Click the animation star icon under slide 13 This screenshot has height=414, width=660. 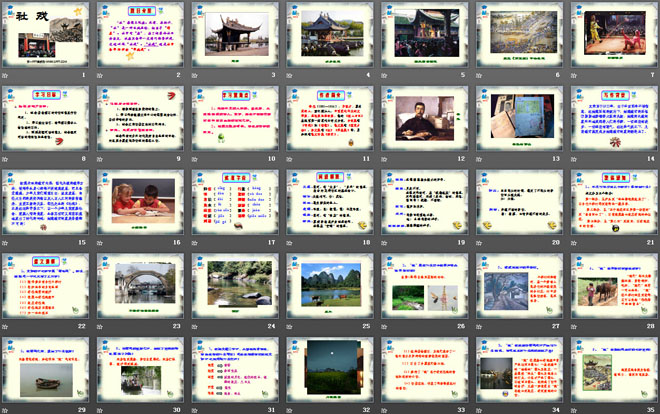click(x=479, y=159)
